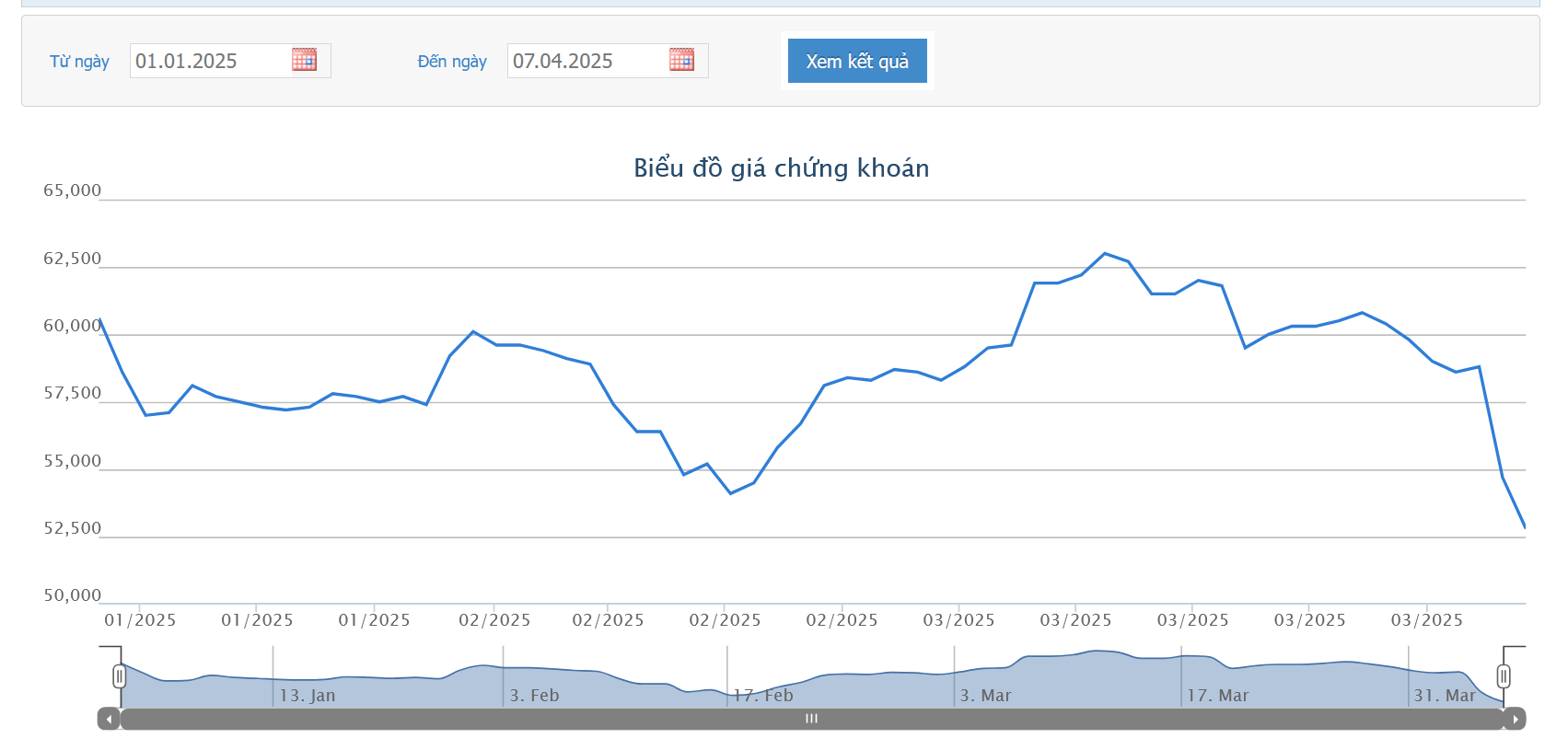Select the 3. Feb marker in the navigator
Screen dimensions: 1568x750
(535, 696)
